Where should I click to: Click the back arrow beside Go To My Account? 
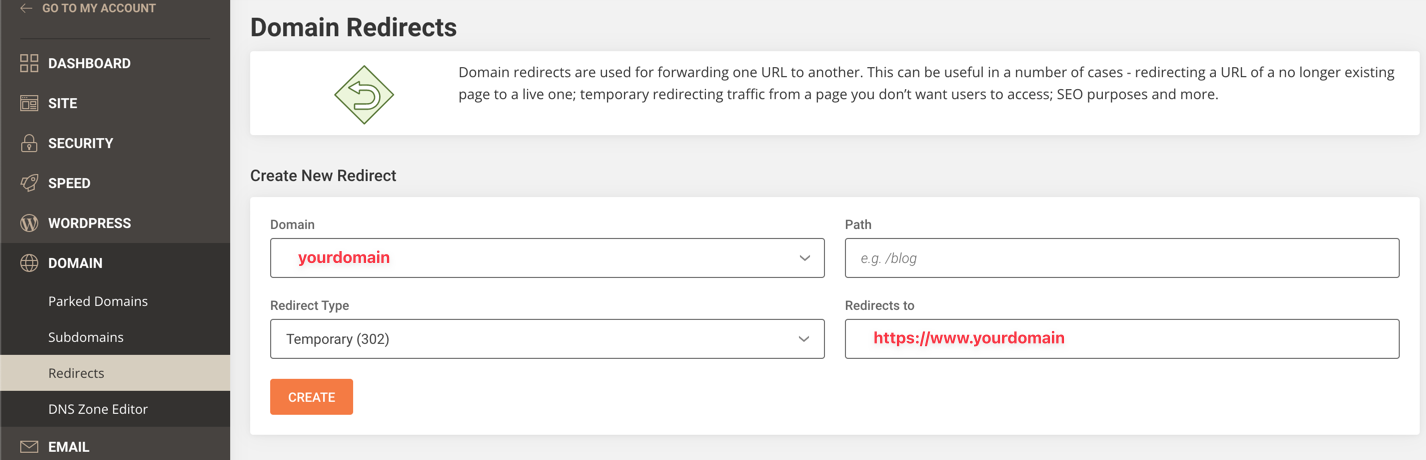[26, 8]
